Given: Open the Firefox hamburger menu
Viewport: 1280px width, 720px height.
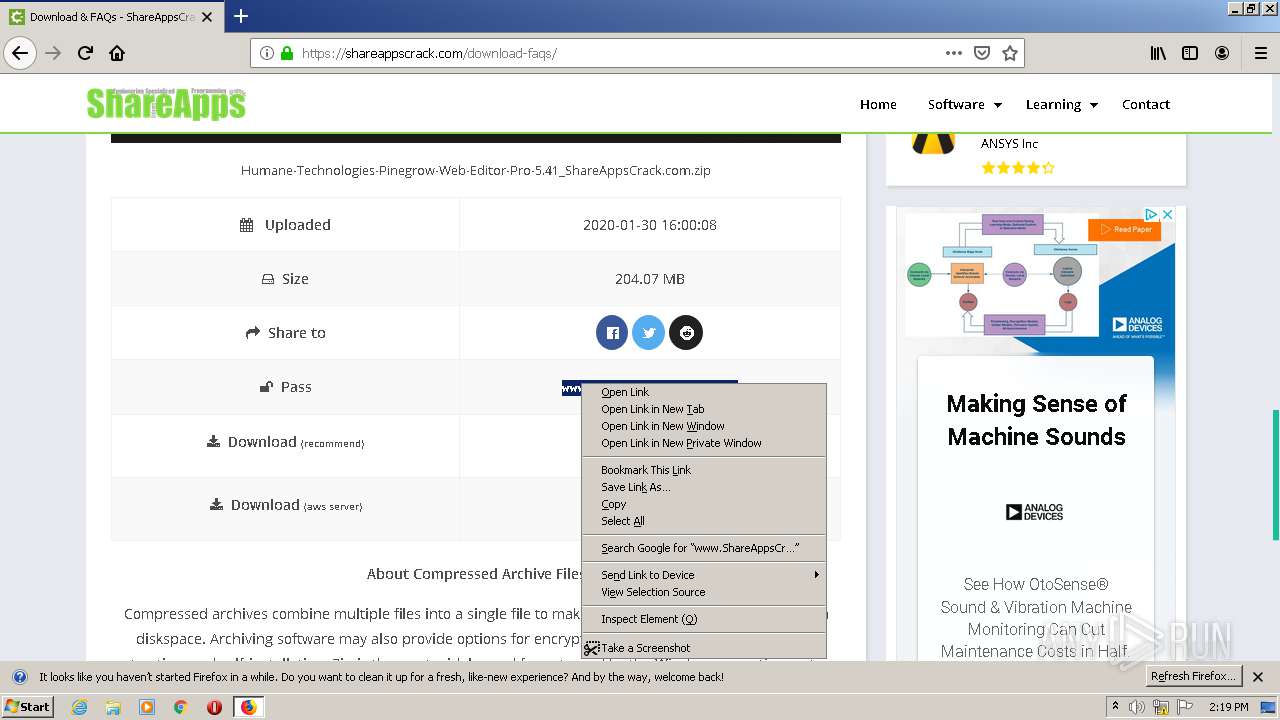Looking at the screenshot, I should (1260, 53).
